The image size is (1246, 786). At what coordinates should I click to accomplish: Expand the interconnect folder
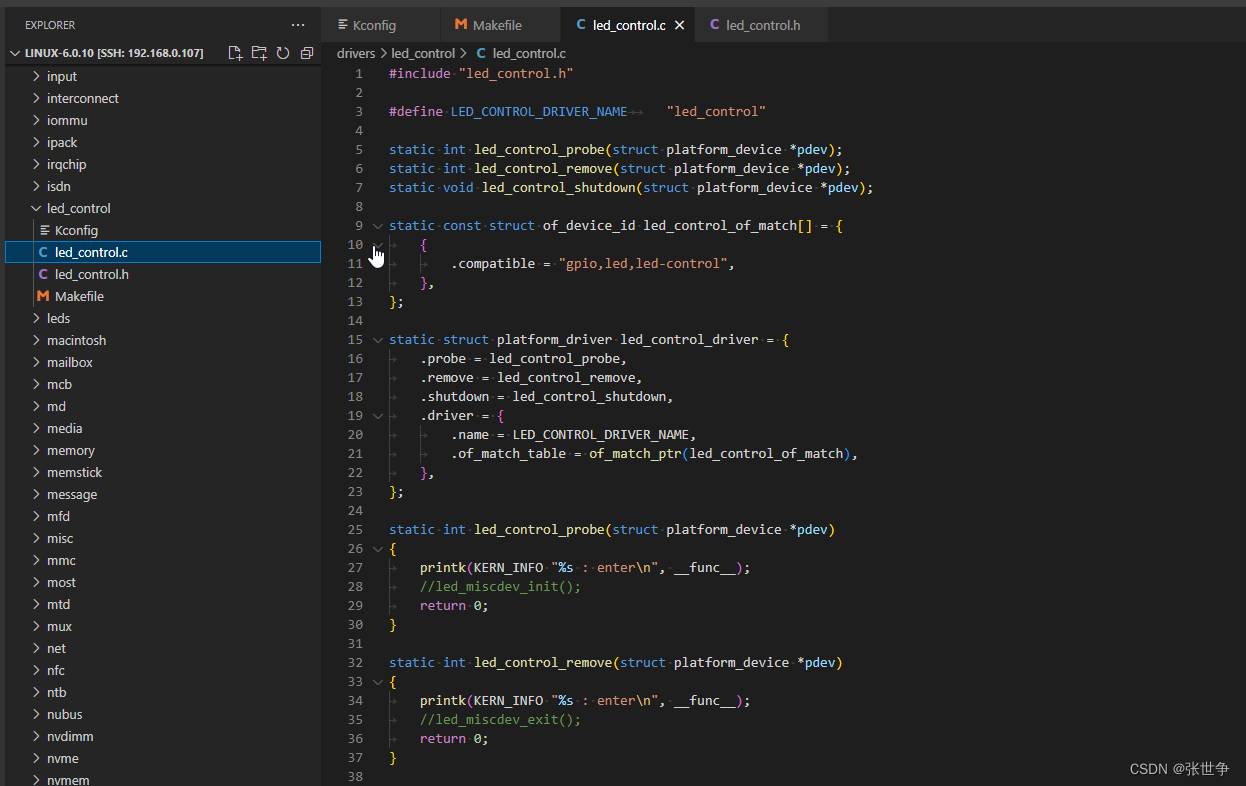[37, 98]
